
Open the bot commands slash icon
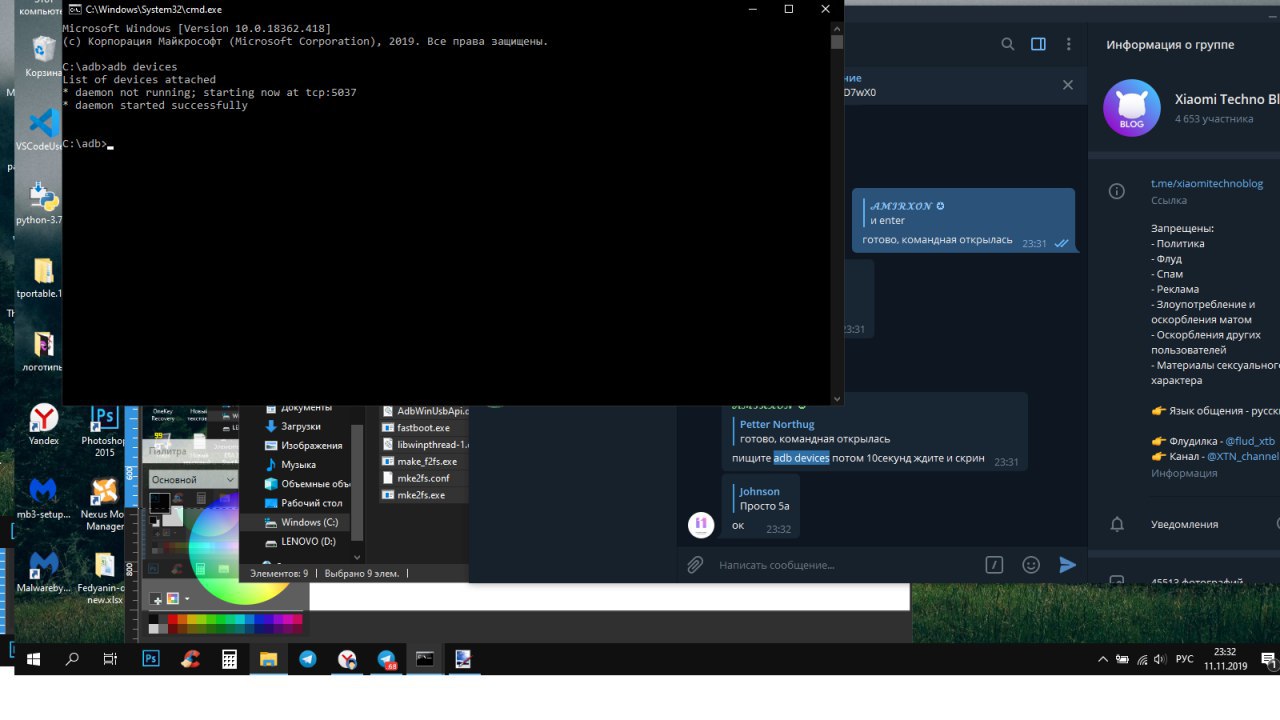pos(994,565)
